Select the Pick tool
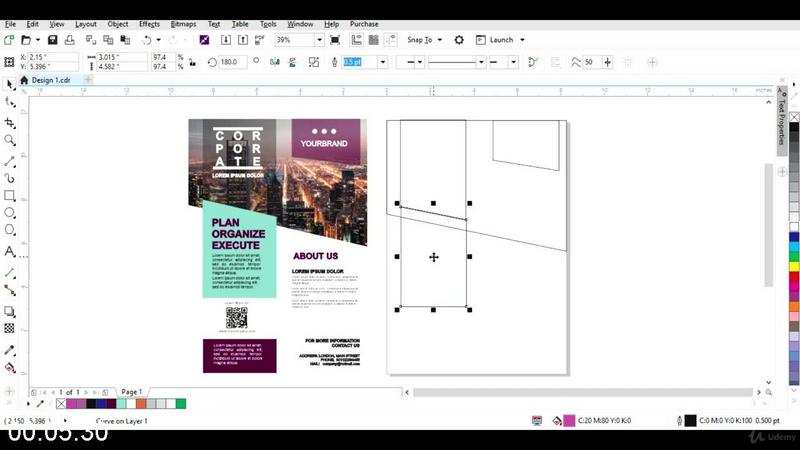Screen dimensions: 800x450 click(9, 84)
